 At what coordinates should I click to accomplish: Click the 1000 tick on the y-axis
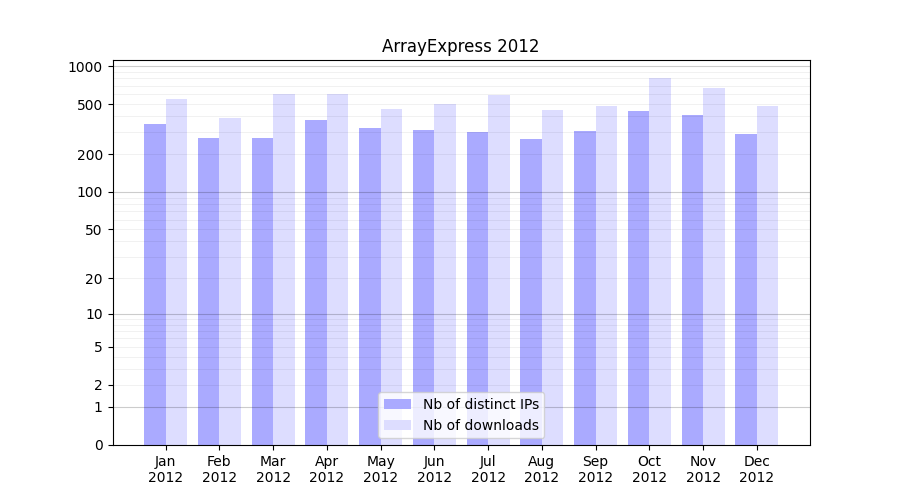86,67
